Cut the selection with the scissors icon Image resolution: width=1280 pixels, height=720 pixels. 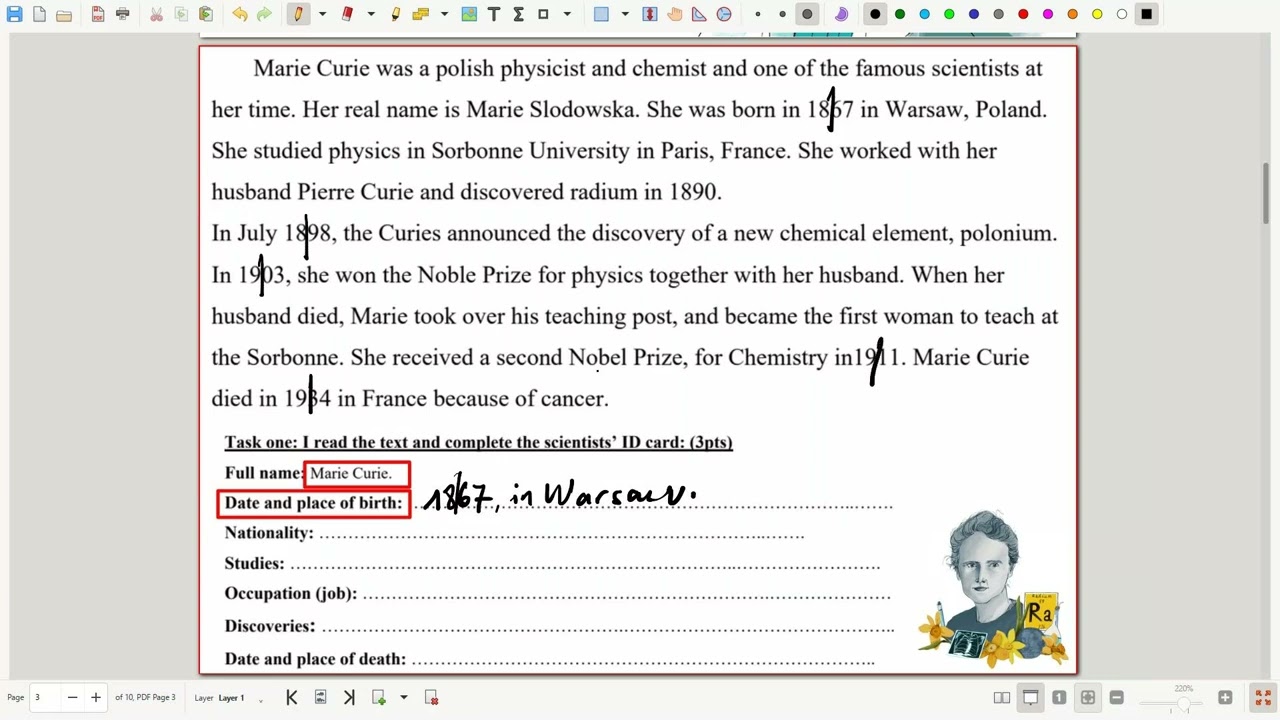pos(156,14)
